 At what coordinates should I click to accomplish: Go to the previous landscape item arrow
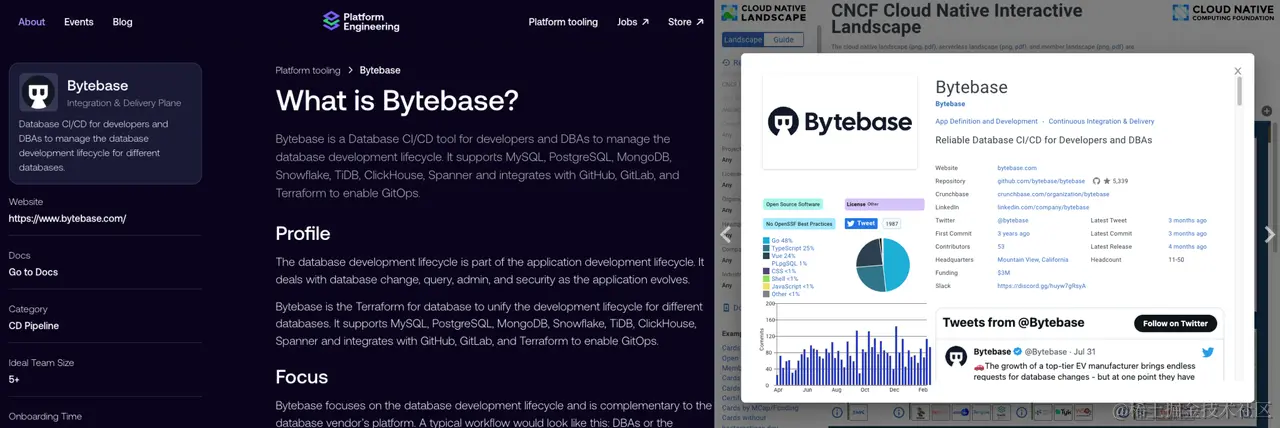click(727, 235)
